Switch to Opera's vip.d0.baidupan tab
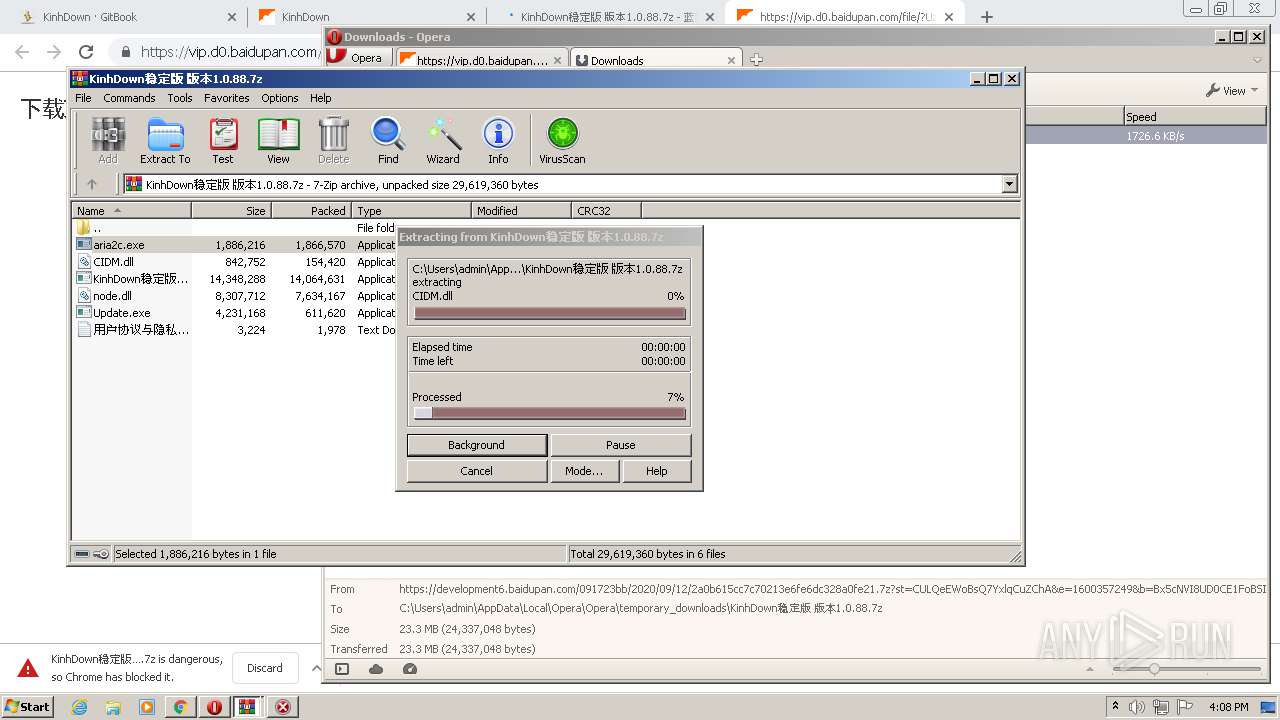The height and width of the screenshot is (720, 1280). [x=483, y=59]
